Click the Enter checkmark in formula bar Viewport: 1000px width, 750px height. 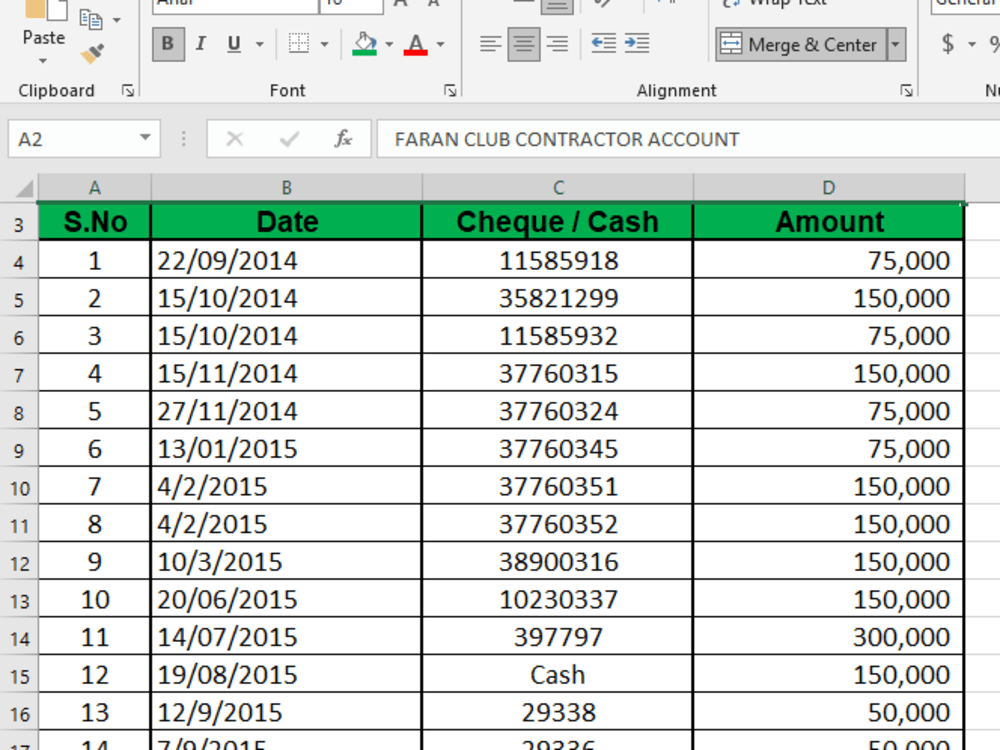290,139
